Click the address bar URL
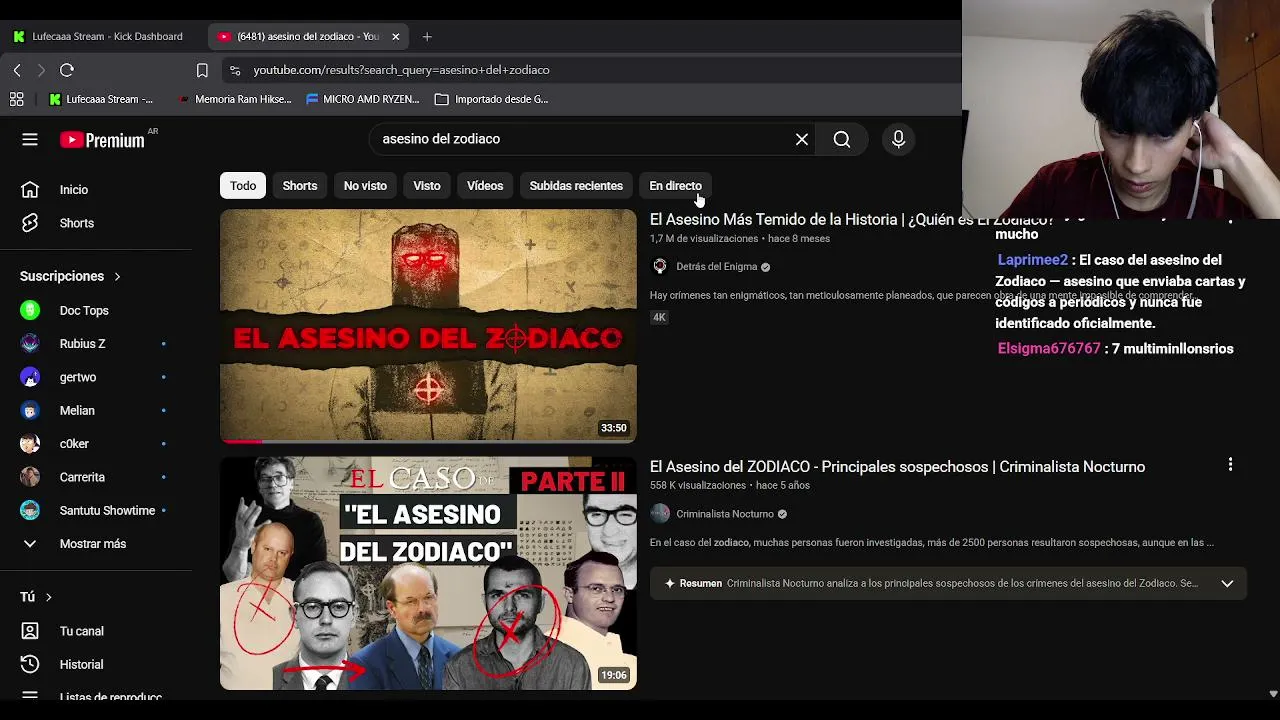 [x=401, y=70]
